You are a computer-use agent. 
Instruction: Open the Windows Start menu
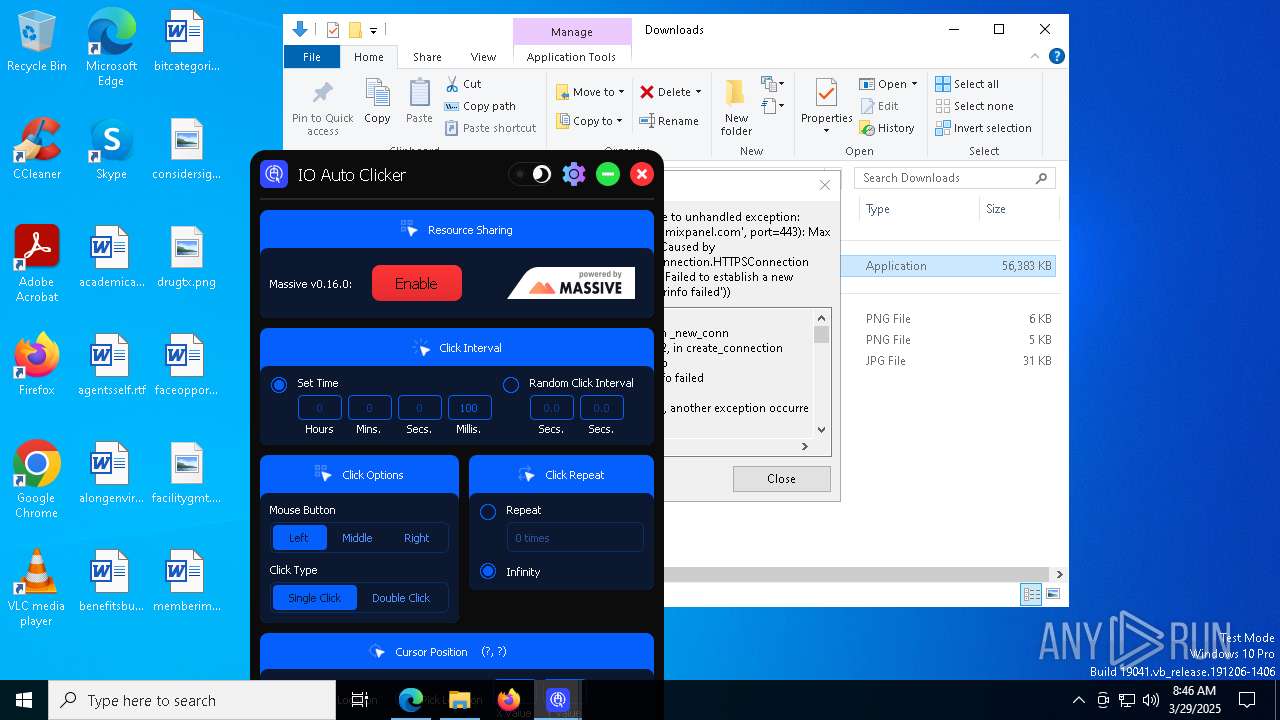click(24, 700)
